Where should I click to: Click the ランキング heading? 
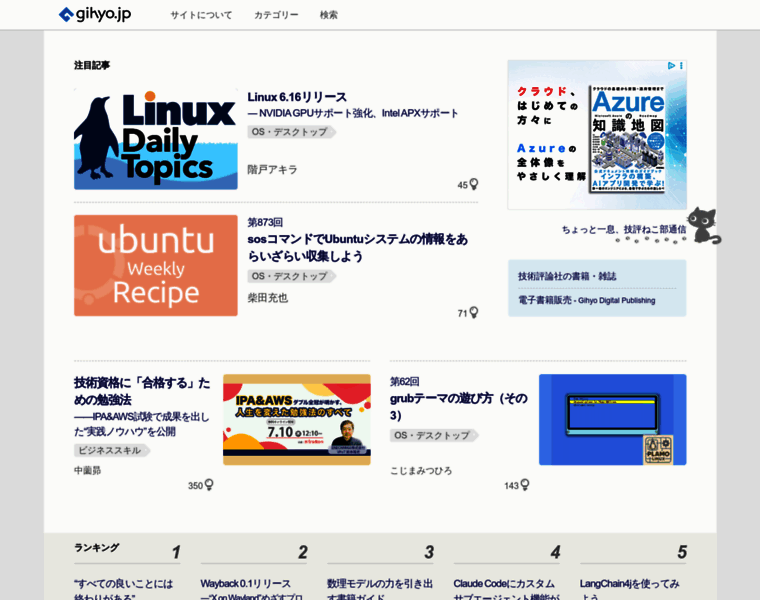point(96,548)
